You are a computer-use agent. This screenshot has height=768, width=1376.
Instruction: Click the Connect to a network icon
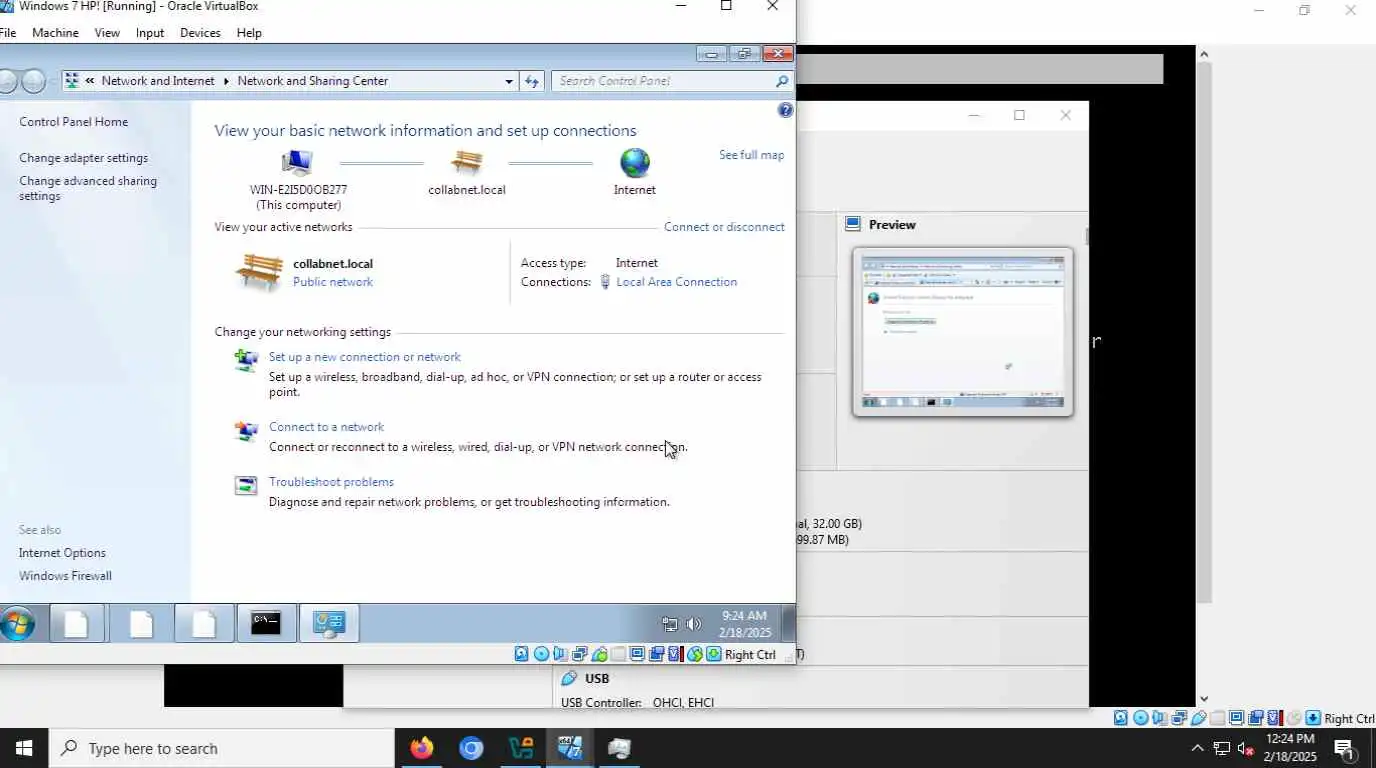click(x=245, y=430)
